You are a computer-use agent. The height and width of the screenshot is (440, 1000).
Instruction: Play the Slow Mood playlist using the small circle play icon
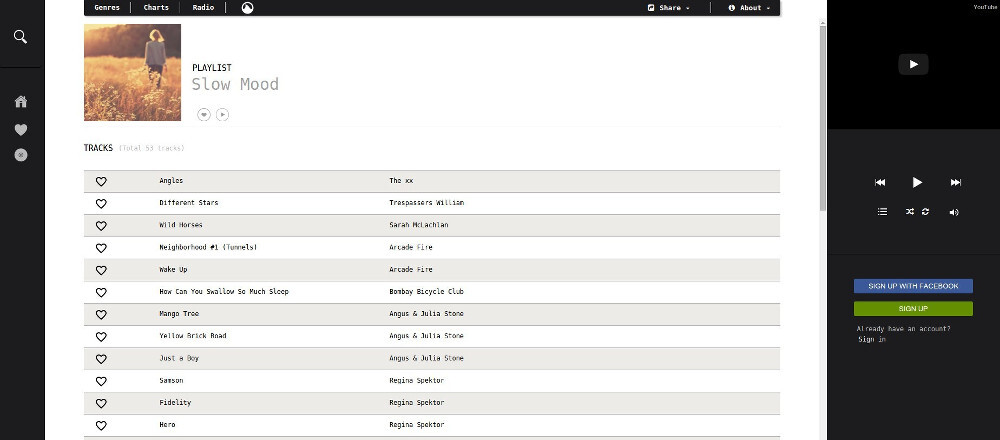coord(223,114)
